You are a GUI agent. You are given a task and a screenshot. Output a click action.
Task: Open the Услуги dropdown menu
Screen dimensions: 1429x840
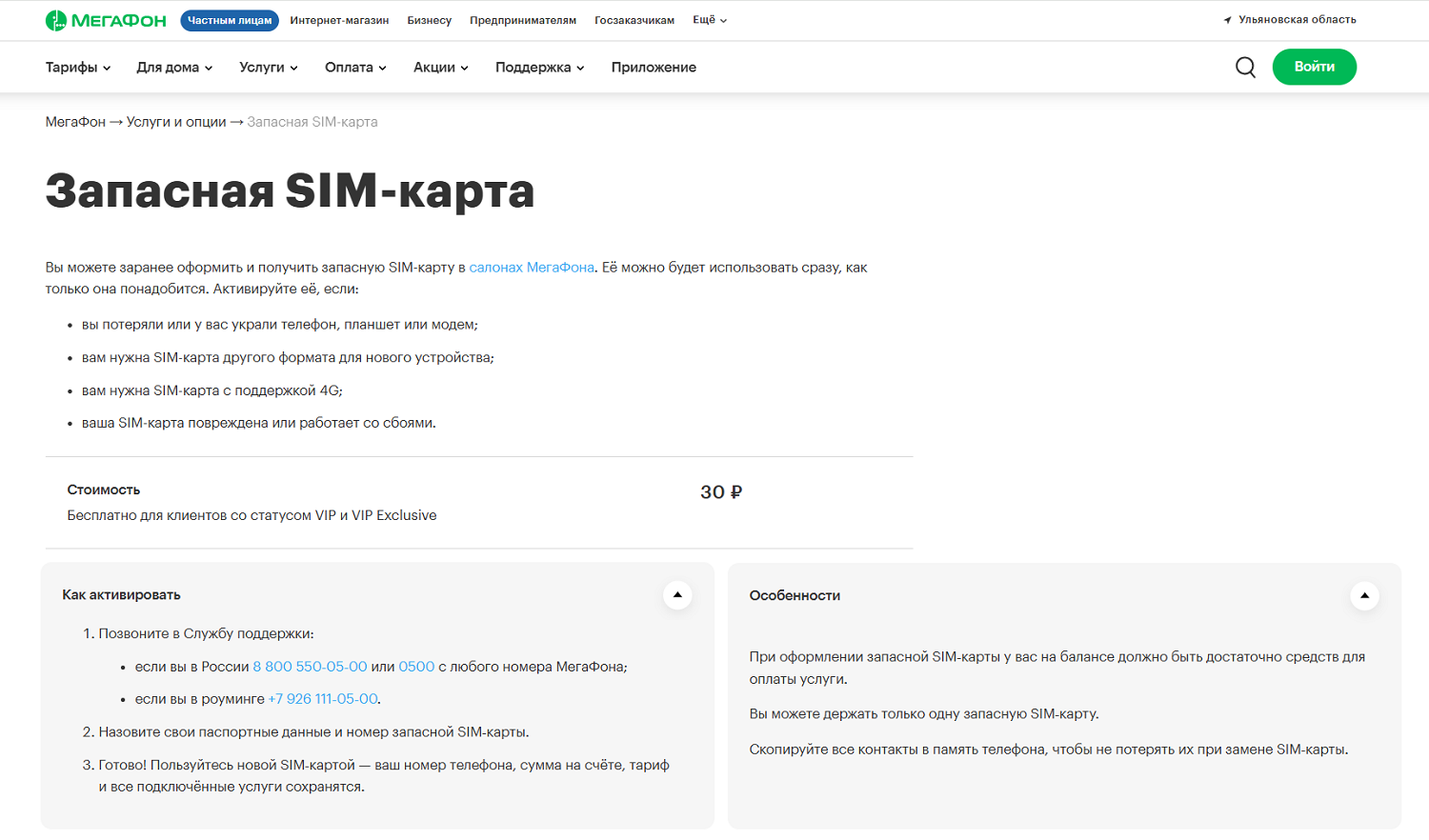click(269, 68)
